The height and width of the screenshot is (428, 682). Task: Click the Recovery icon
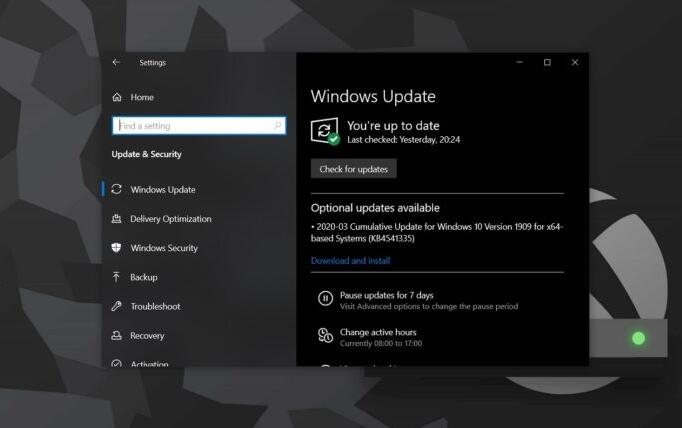[x=116, y=335]
